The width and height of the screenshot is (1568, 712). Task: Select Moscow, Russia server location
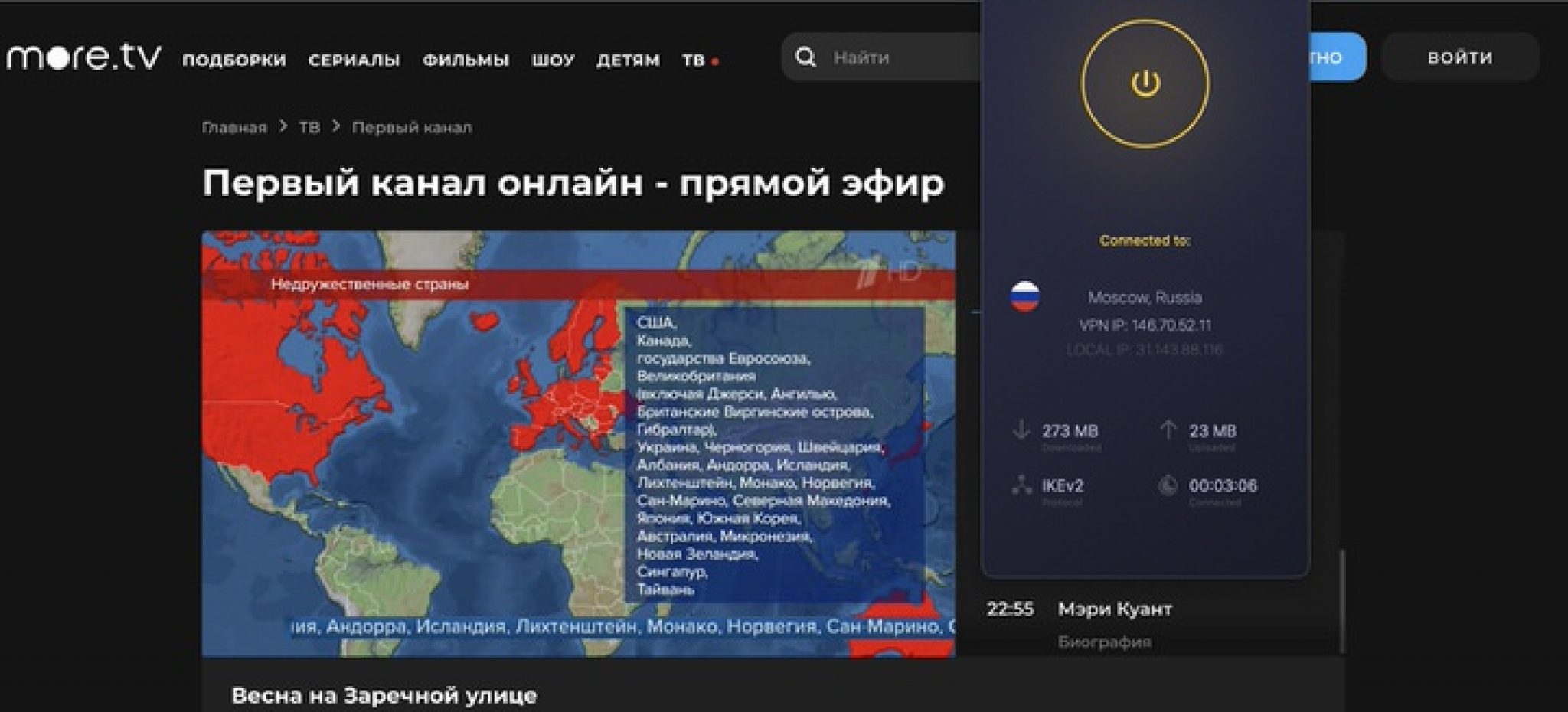pyautogui.click(x=1145, y=297)
